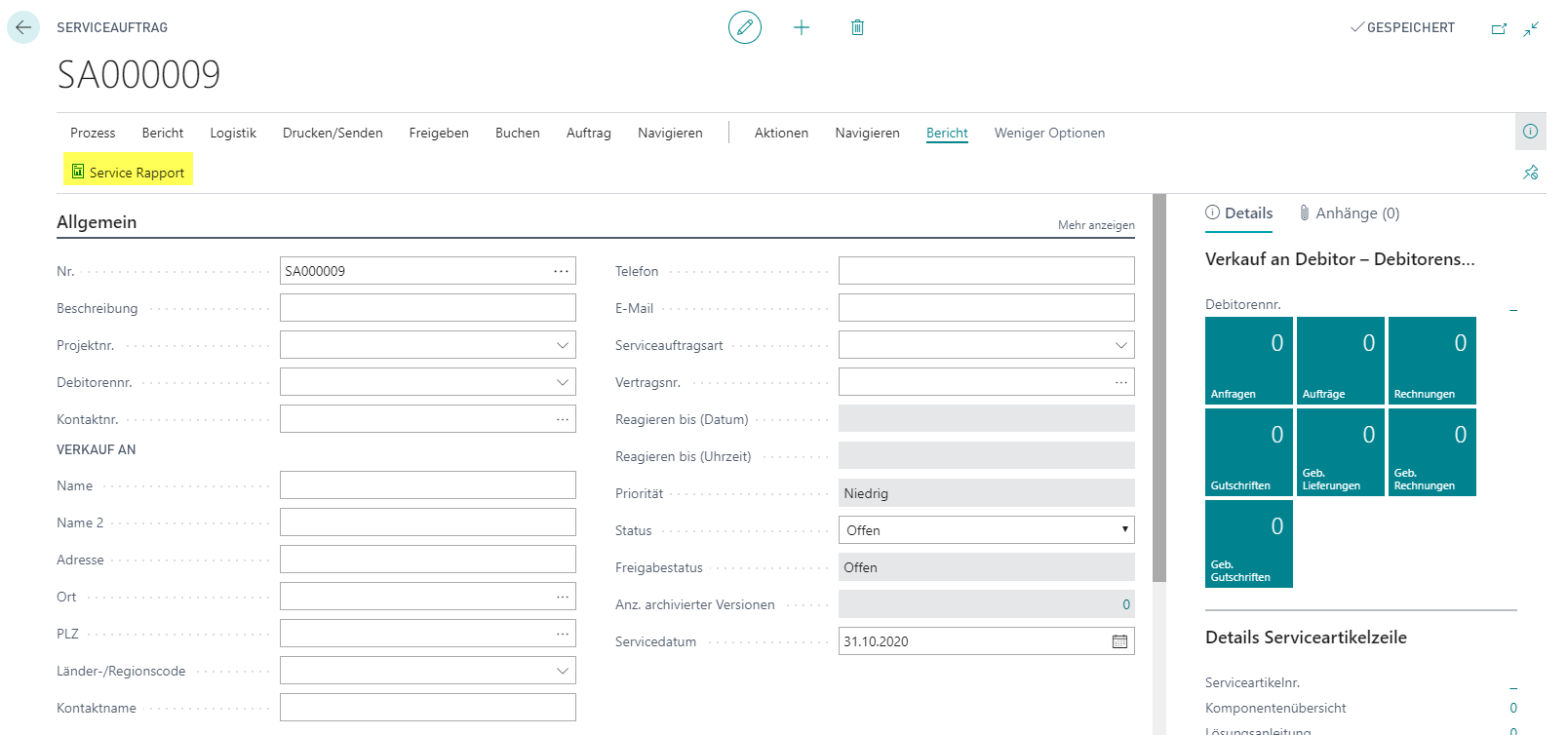Click the Priorität value Niedrig
The width and height of the screenshot is (1568, 735).
pos(986,493)
